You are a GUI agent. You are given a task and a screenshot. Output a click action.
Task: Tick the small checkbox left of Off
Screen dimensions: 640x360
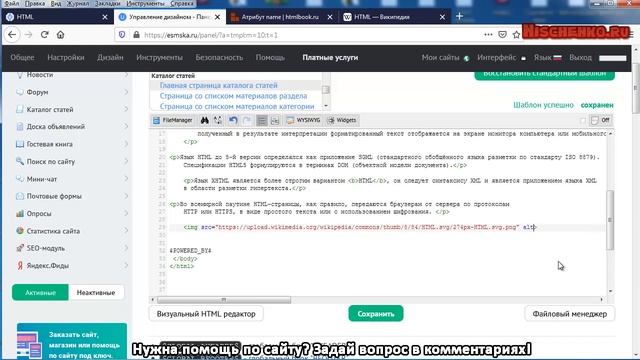[582, 120]
